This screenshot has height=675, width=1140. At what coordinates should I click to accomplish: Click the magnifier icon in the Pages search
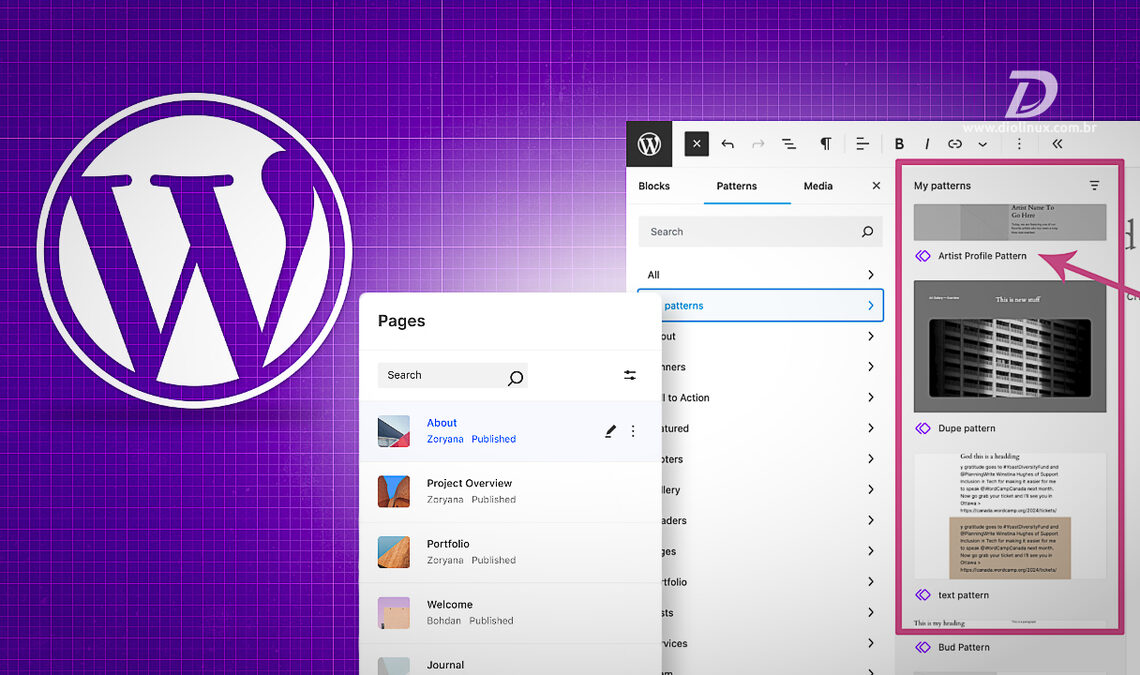click(x=515, y=378)
